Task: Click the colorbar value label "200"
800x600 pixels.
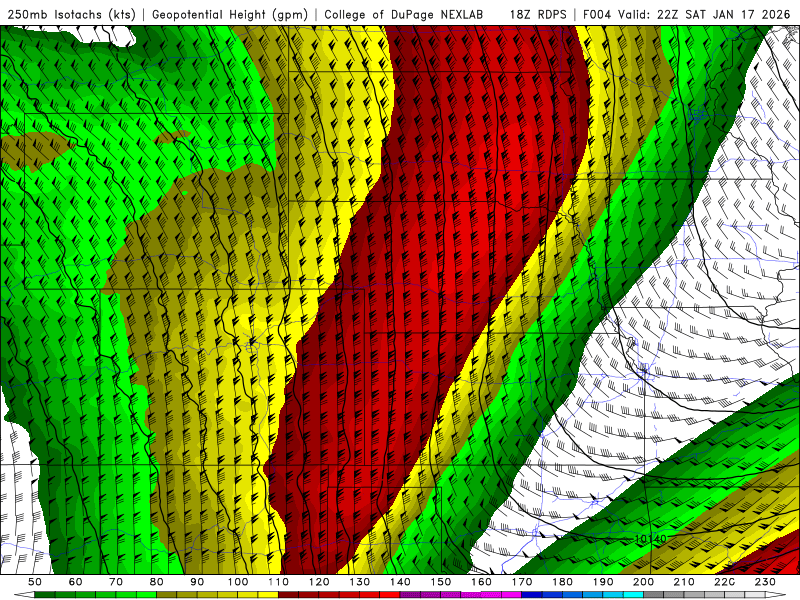Action: (644, 582)
